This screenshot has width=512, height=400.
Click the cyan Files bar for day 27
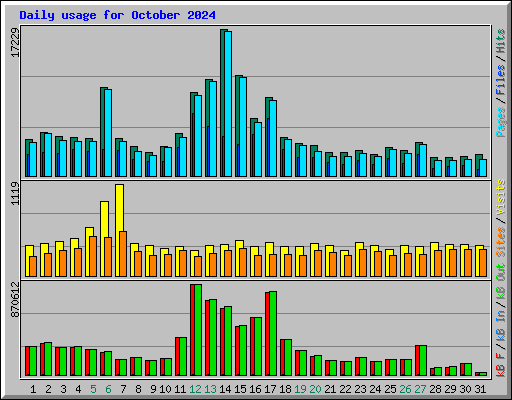pos(423,160)
